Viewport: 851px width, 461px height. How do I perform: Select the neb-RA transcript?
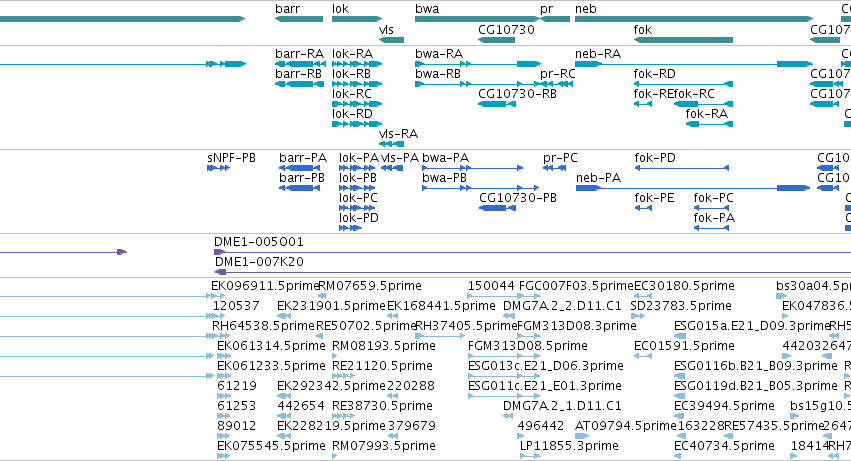(694, 64)
